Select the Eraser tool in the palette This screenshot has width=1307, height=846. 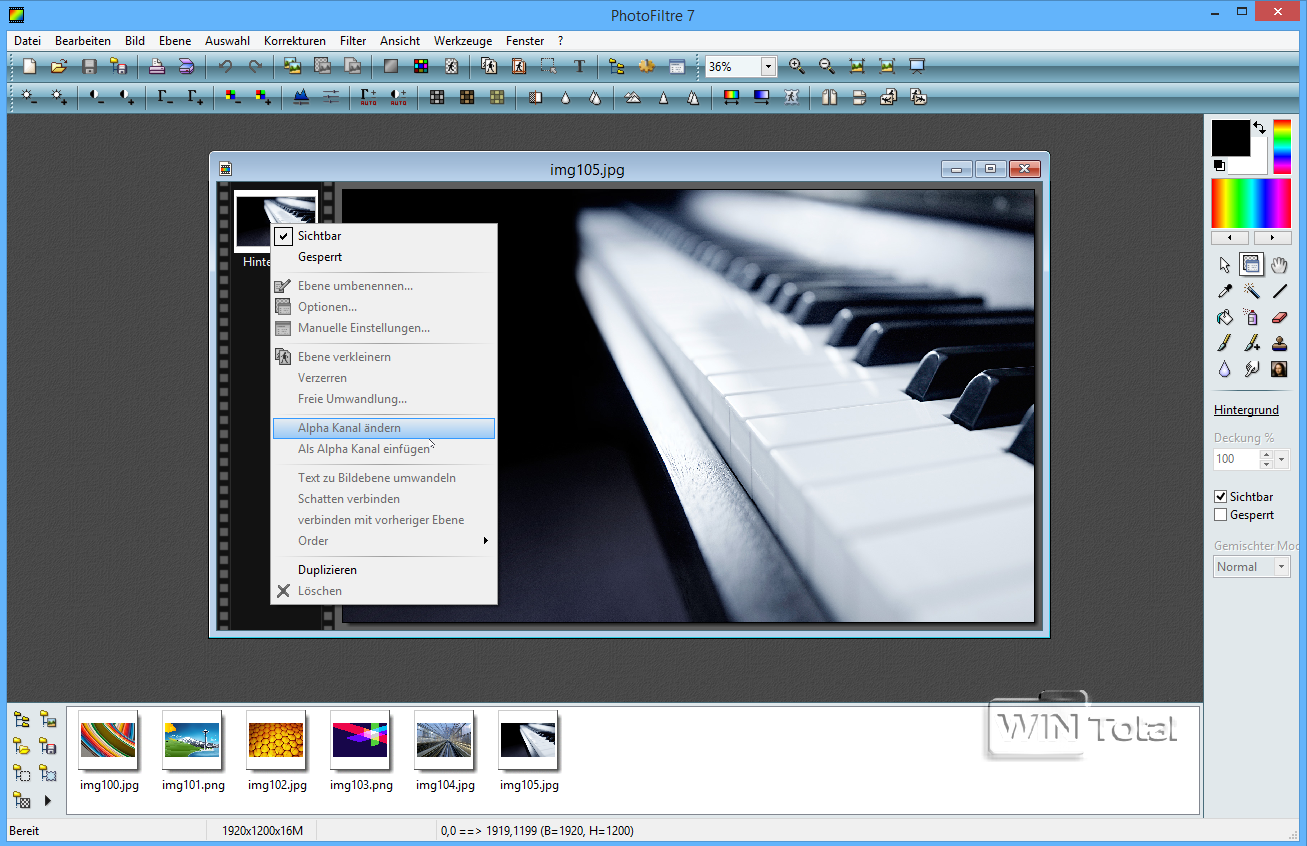click(x=1279, y=317)
